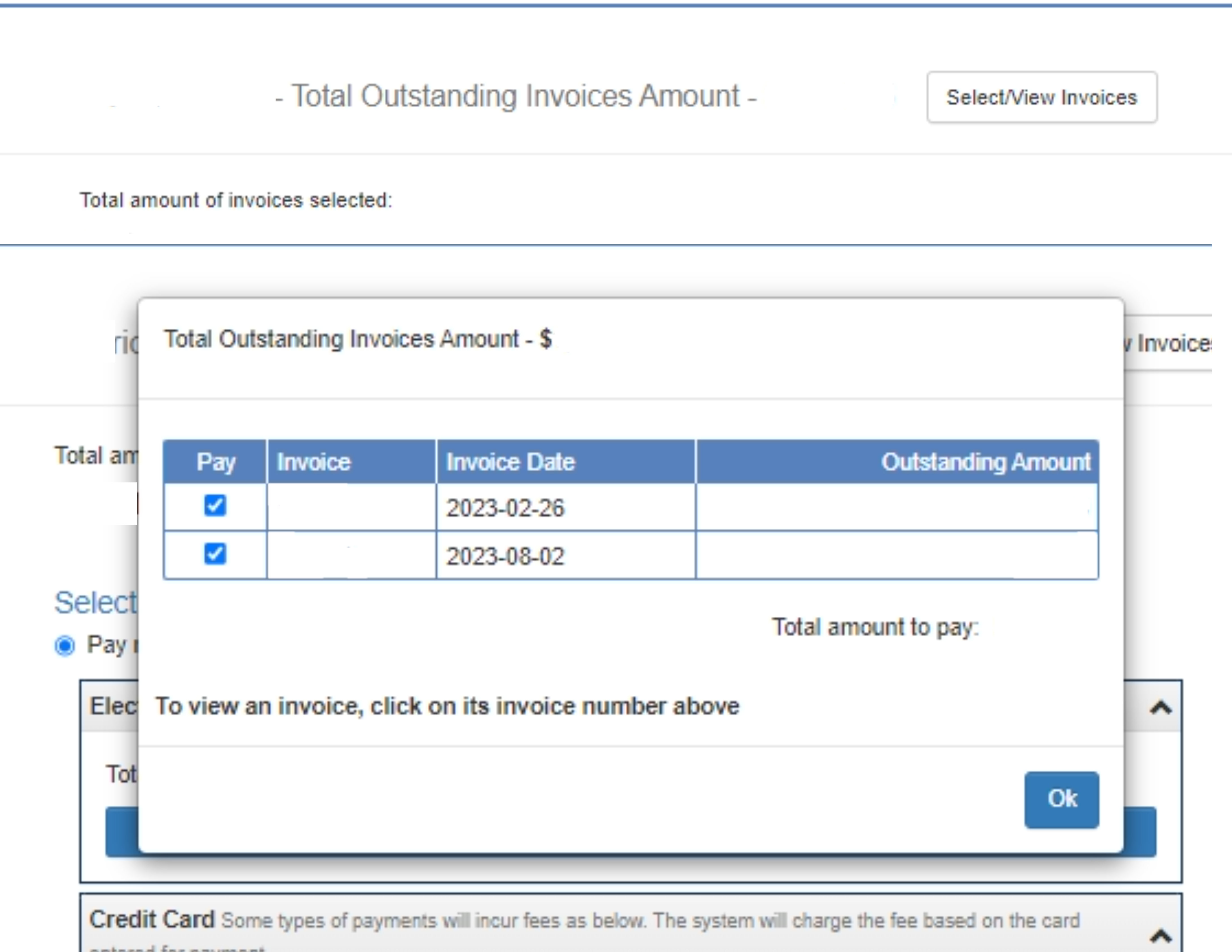1232x952 pixels.
Task: Uncheck the Pay checkbox for 2023-08-02 invoice
Action: coord(215,554)
